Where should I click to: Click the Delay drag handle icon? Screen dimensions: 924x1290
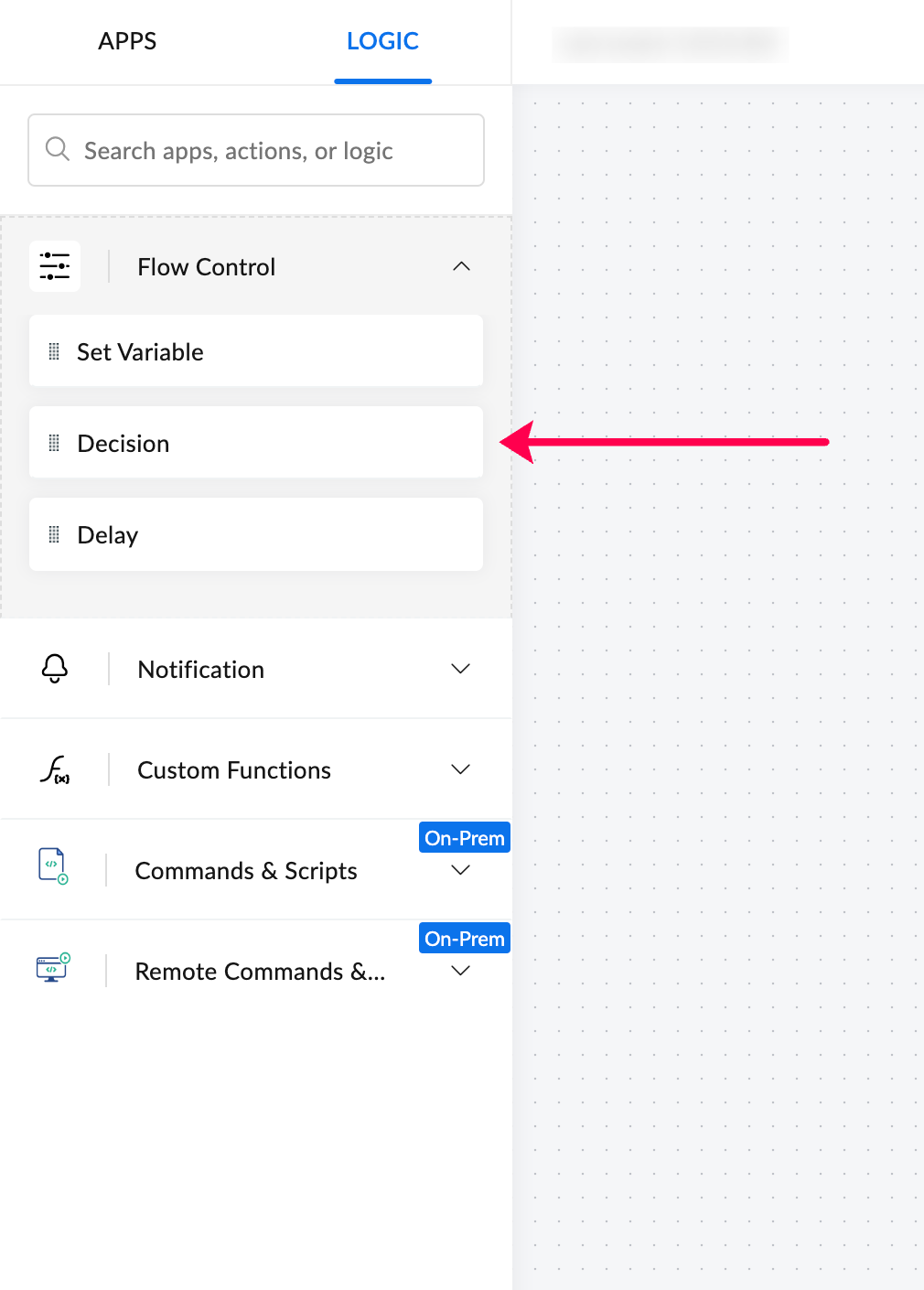(x=54, y=534)
